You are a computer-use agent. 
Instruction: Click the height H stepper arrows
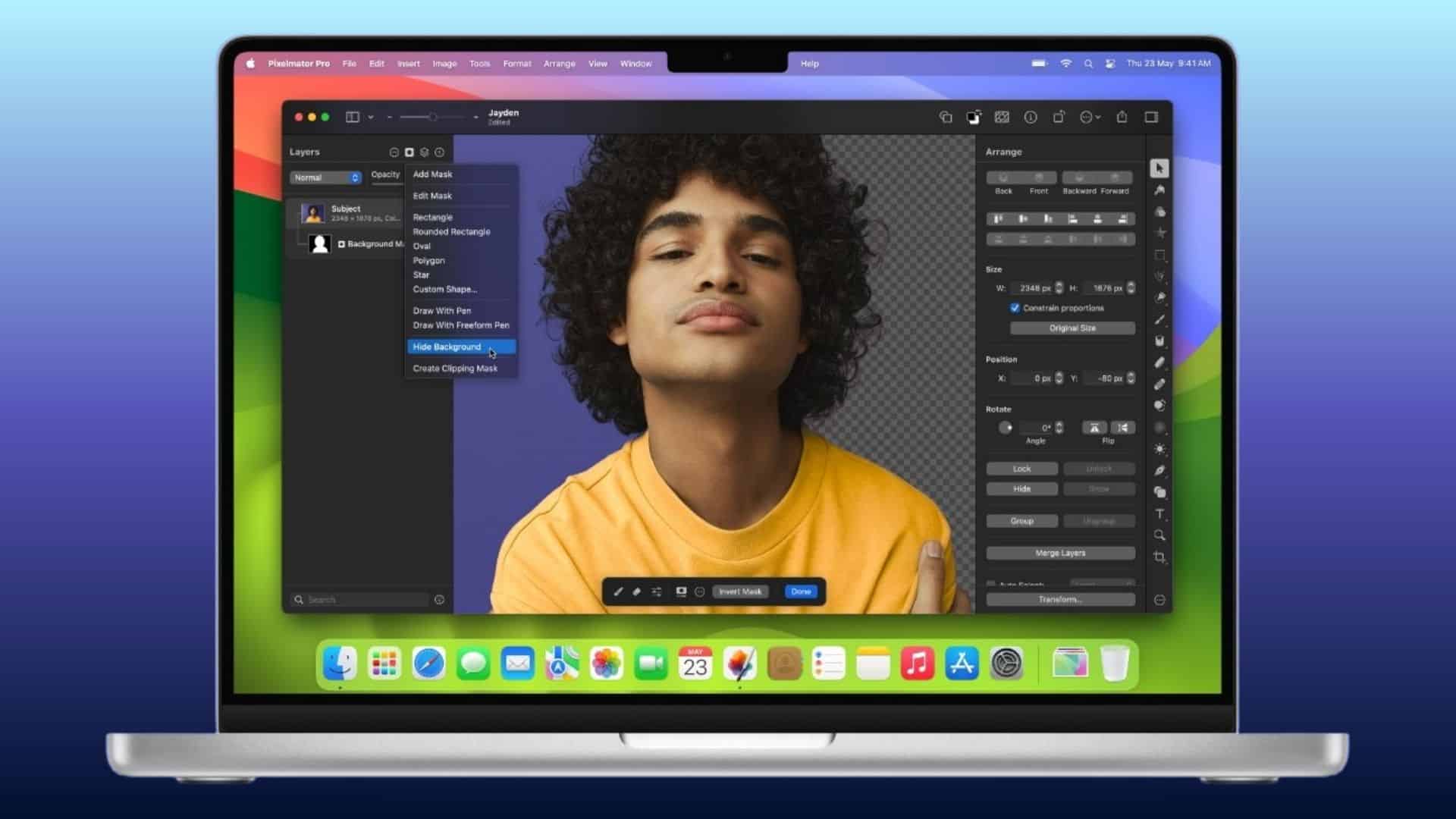pos(1131,288)
